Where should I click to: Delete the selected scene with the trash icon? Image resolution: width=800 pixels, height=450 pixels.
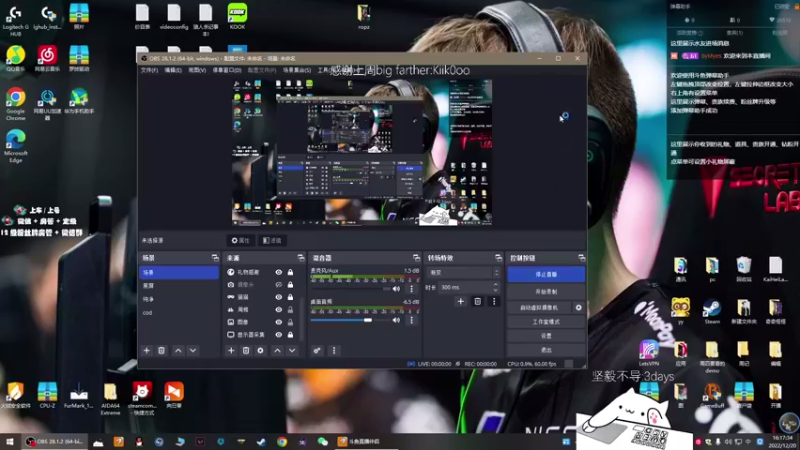[x=161, y=351]
